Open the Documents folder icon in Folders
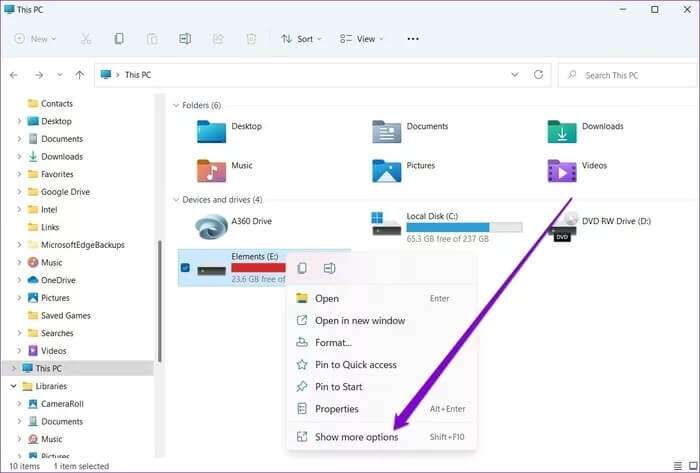This screenshot has width=700, height=473. (x=387, y=132)
